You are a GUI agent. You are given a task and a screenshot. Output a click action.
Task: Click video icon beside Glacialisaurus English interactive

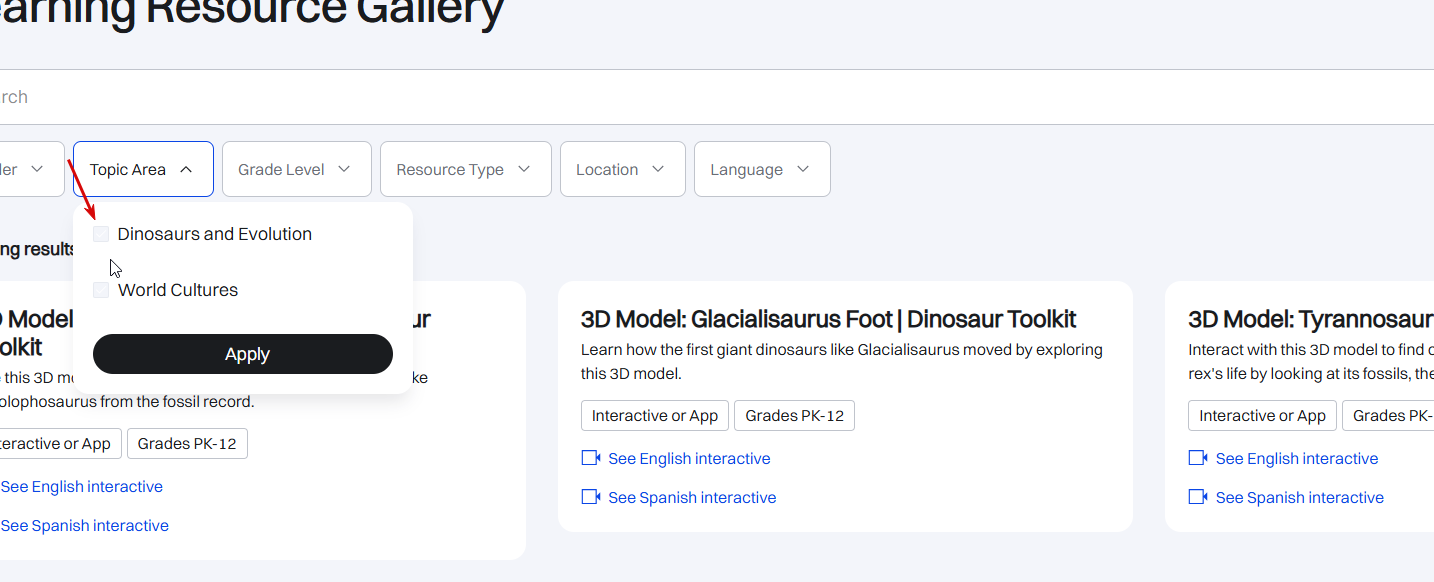click(x=590, y=458)
